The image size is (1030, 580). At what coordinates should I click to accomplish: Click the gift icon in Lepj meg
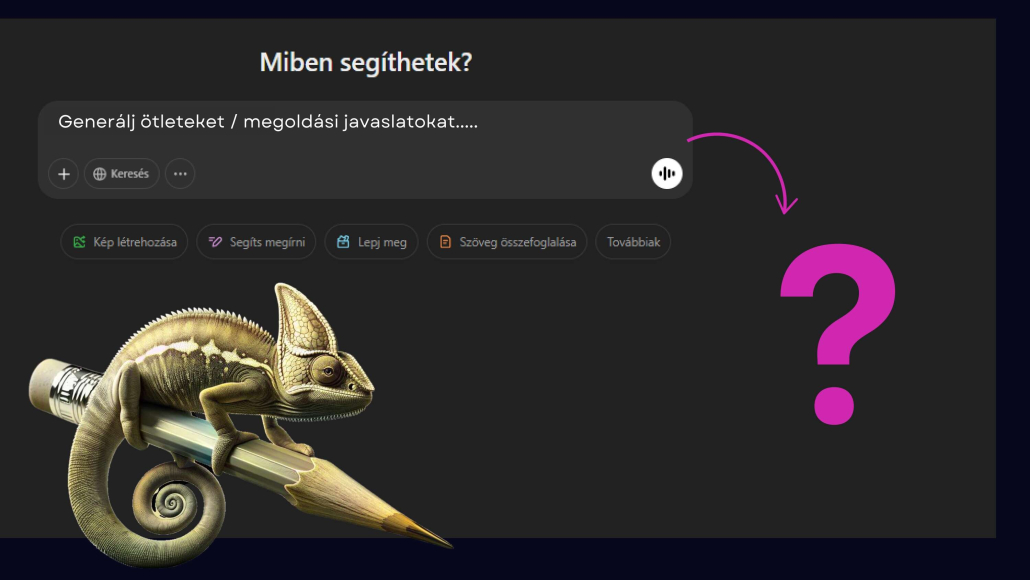pyautogui.click(x=343, y=242)
